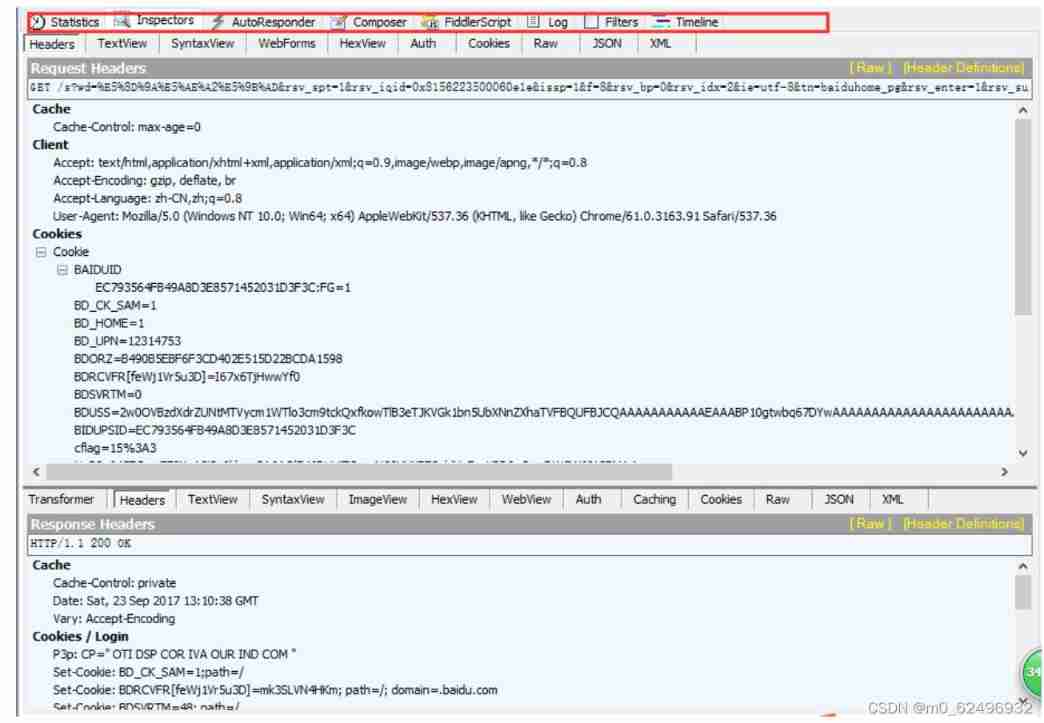Select BD_UPN=12314753 cookie row

127,341
